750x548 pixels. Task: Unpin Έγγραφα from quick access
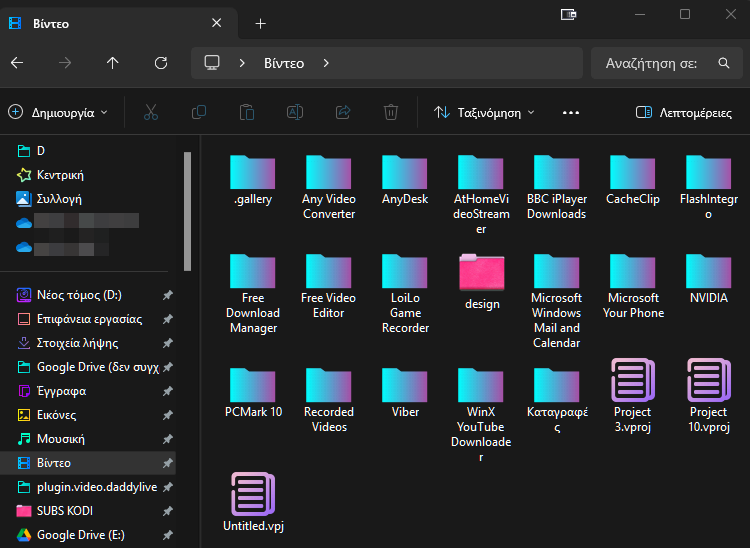(167, 391)
